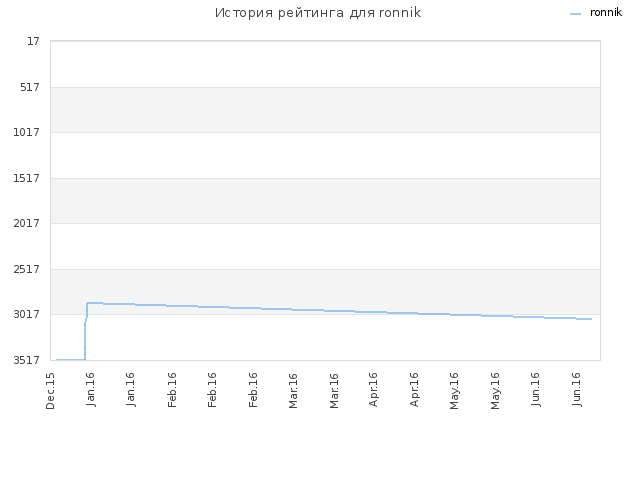Screen dimensions: 640x480
Task: Click the word История in the title
Action: click(244, 13)
